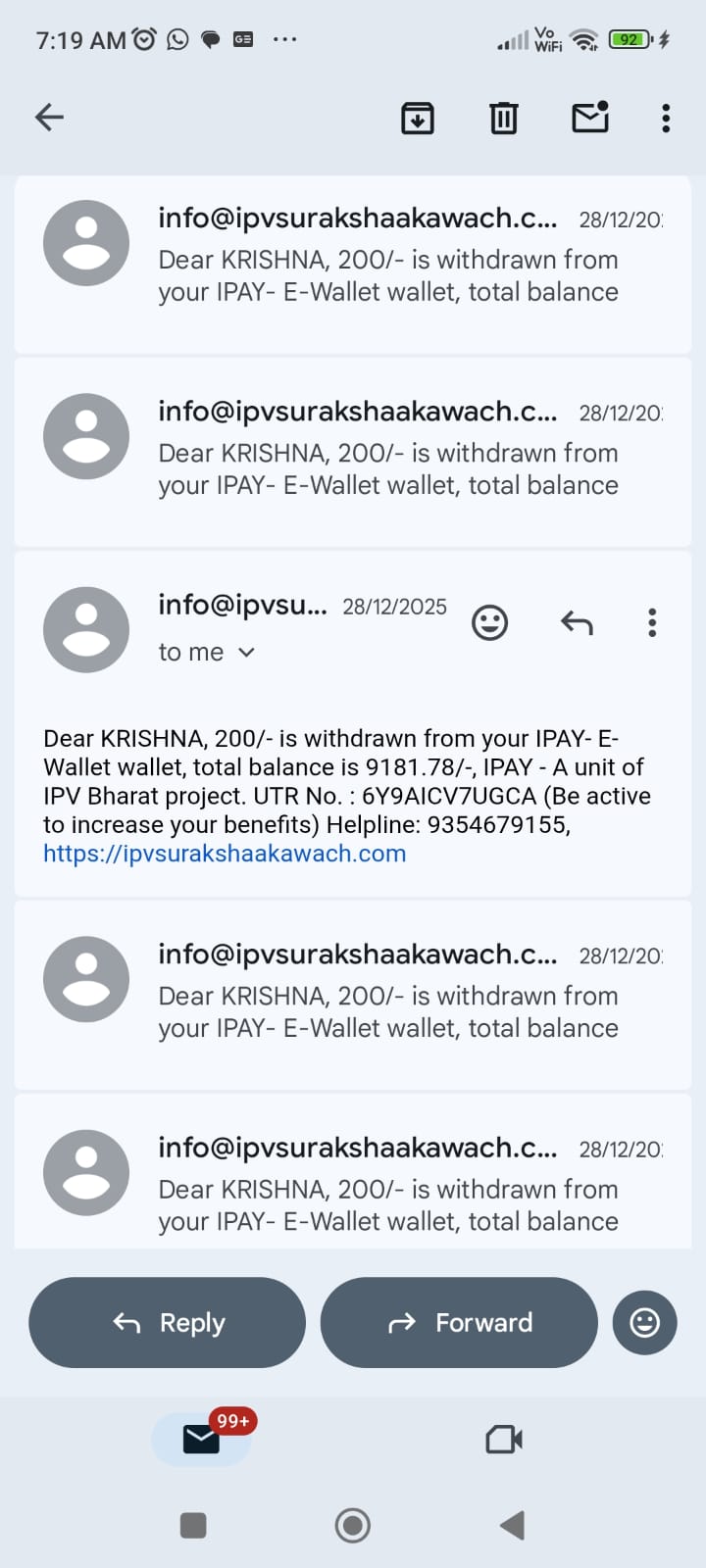706x1568 pixels.
Task: Delete the conversation with trash icon
Action: point(504,118)
